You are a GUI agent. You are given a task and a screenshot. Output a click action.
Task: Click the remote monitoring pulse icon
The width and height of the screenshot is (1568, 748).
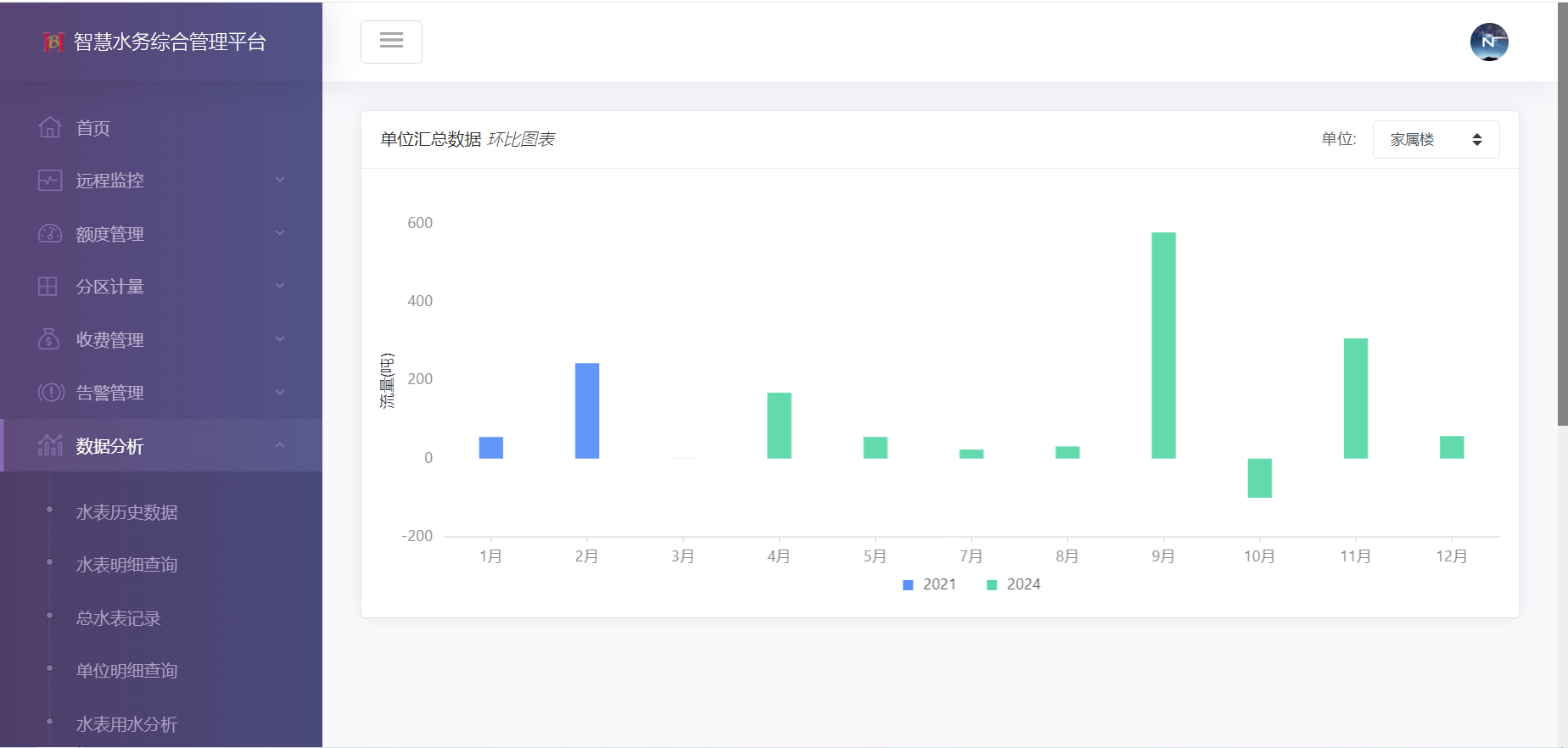49,181
